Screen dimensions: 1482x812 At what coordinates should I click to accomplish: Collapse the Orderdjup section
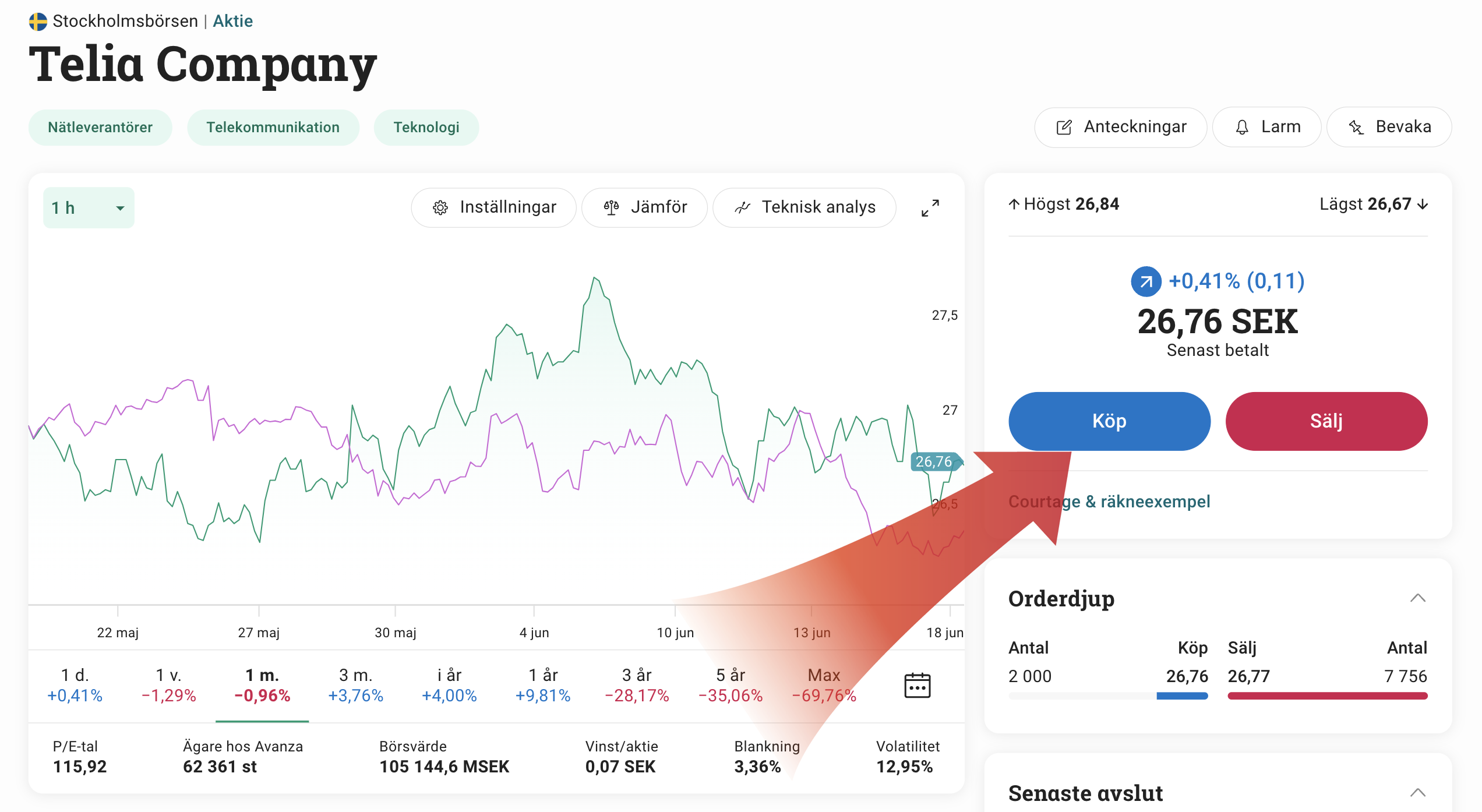coord(1417,598)
